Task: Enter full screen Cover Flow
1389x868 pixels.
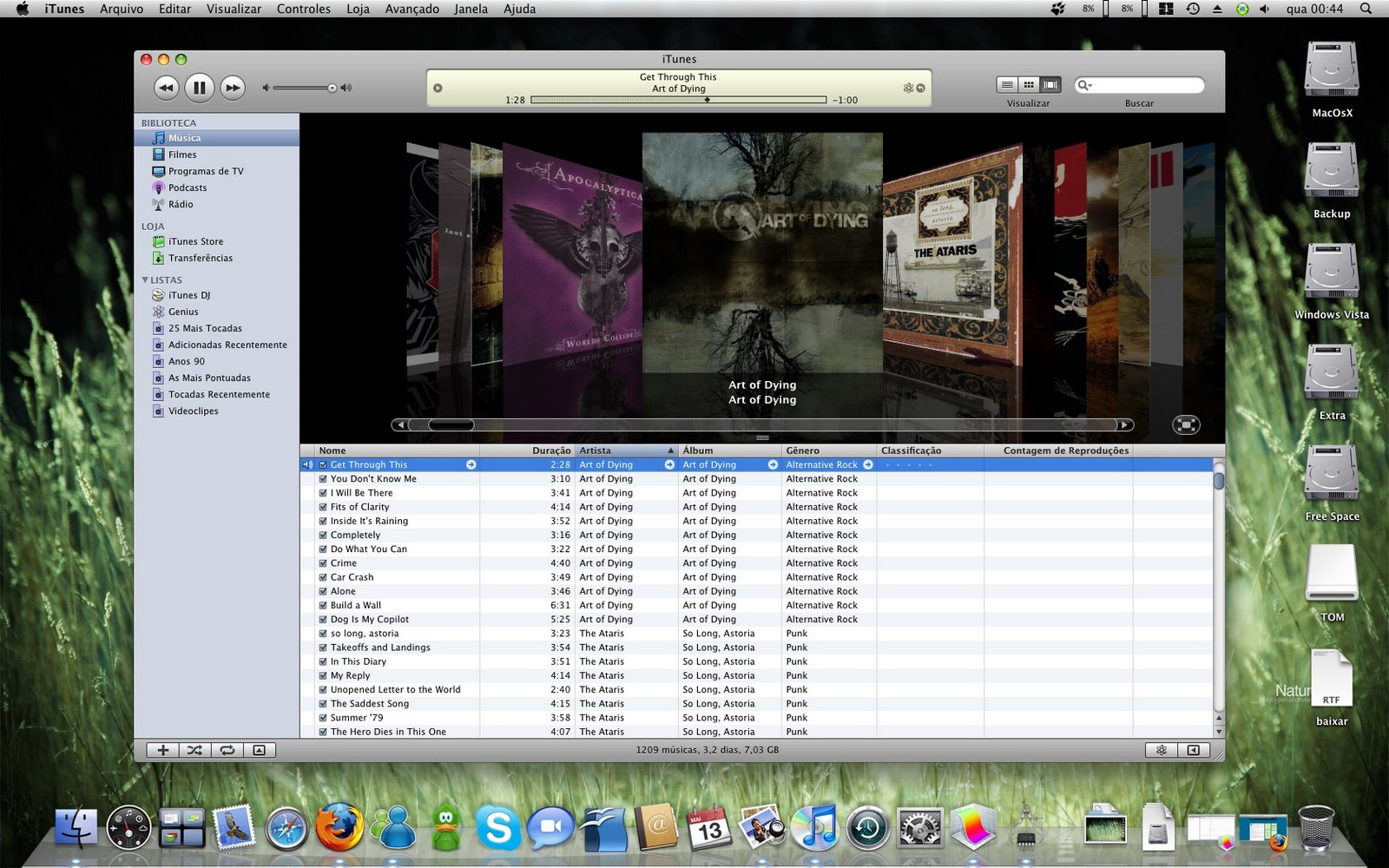Action: click(x=1186, y=424)
